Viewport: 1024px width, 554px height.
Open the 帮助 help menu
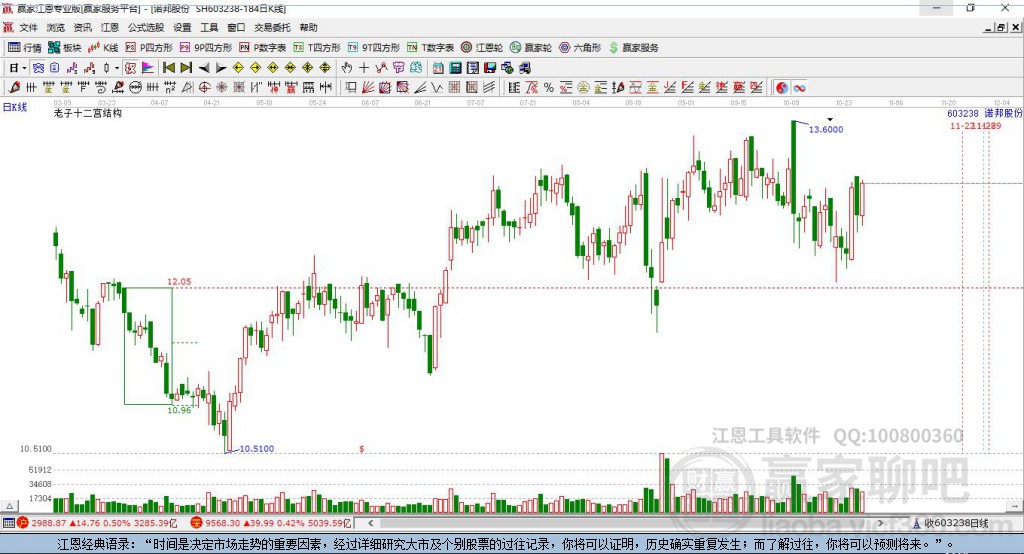(x=308, y=27)
